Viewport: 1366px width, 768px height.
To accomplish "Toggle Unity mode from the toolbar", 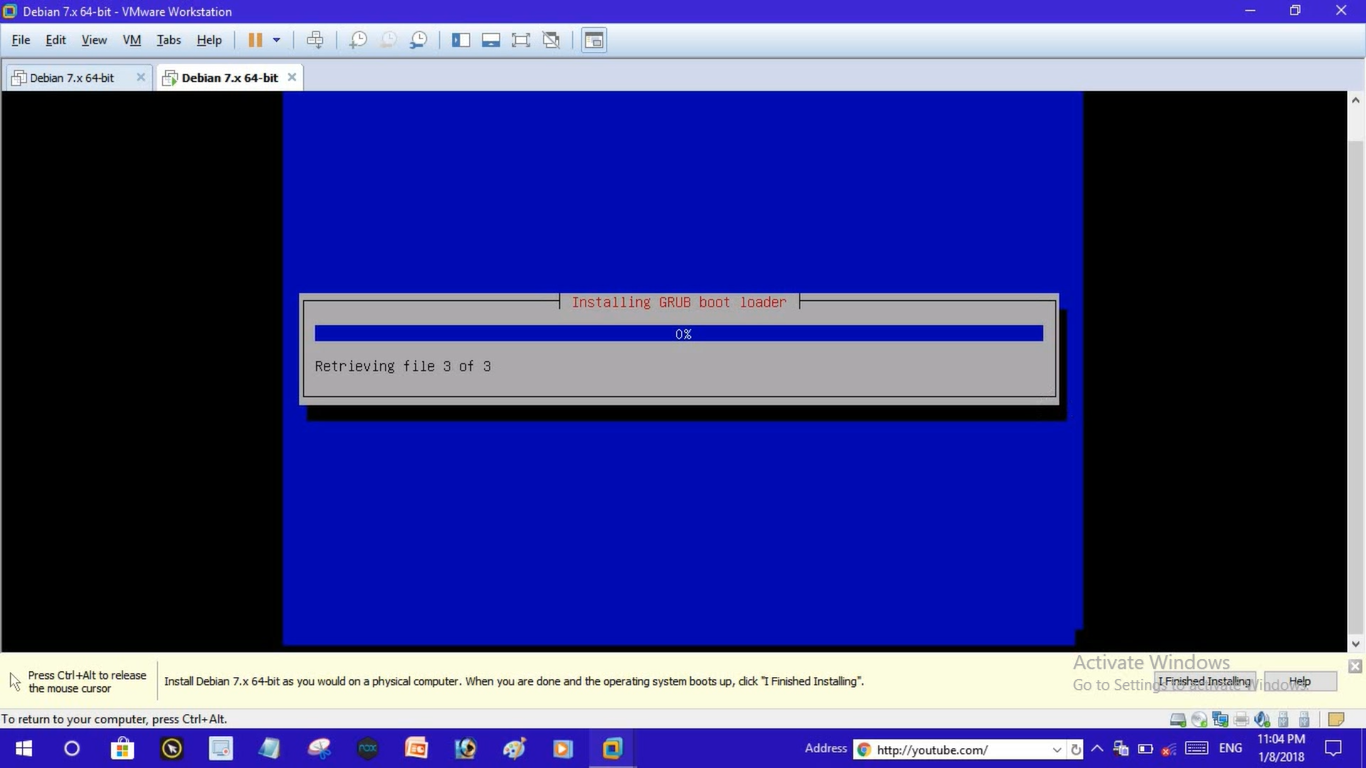I will tap(550, 39).
